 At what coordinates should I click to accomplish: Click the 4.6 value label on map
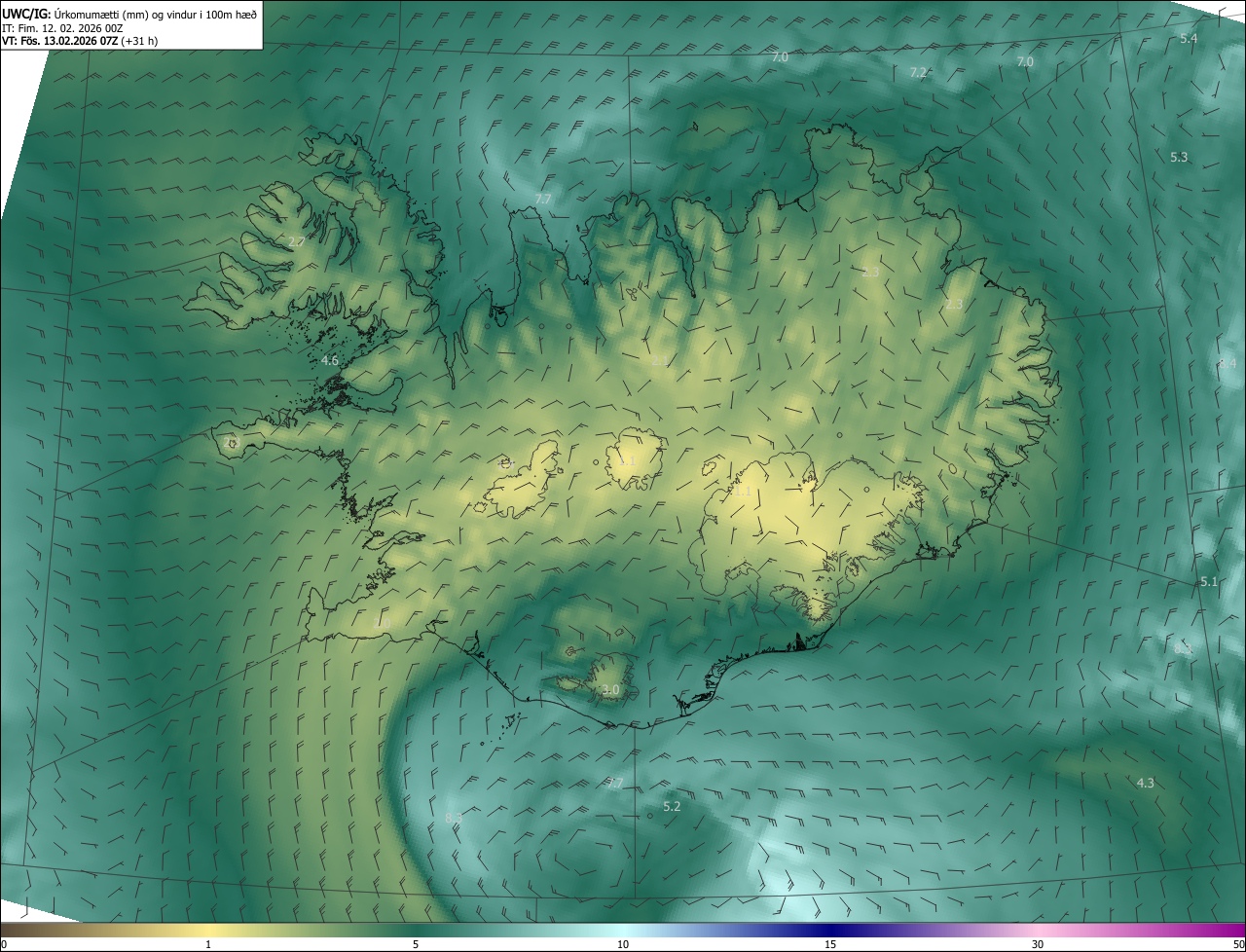pos(329,361)
